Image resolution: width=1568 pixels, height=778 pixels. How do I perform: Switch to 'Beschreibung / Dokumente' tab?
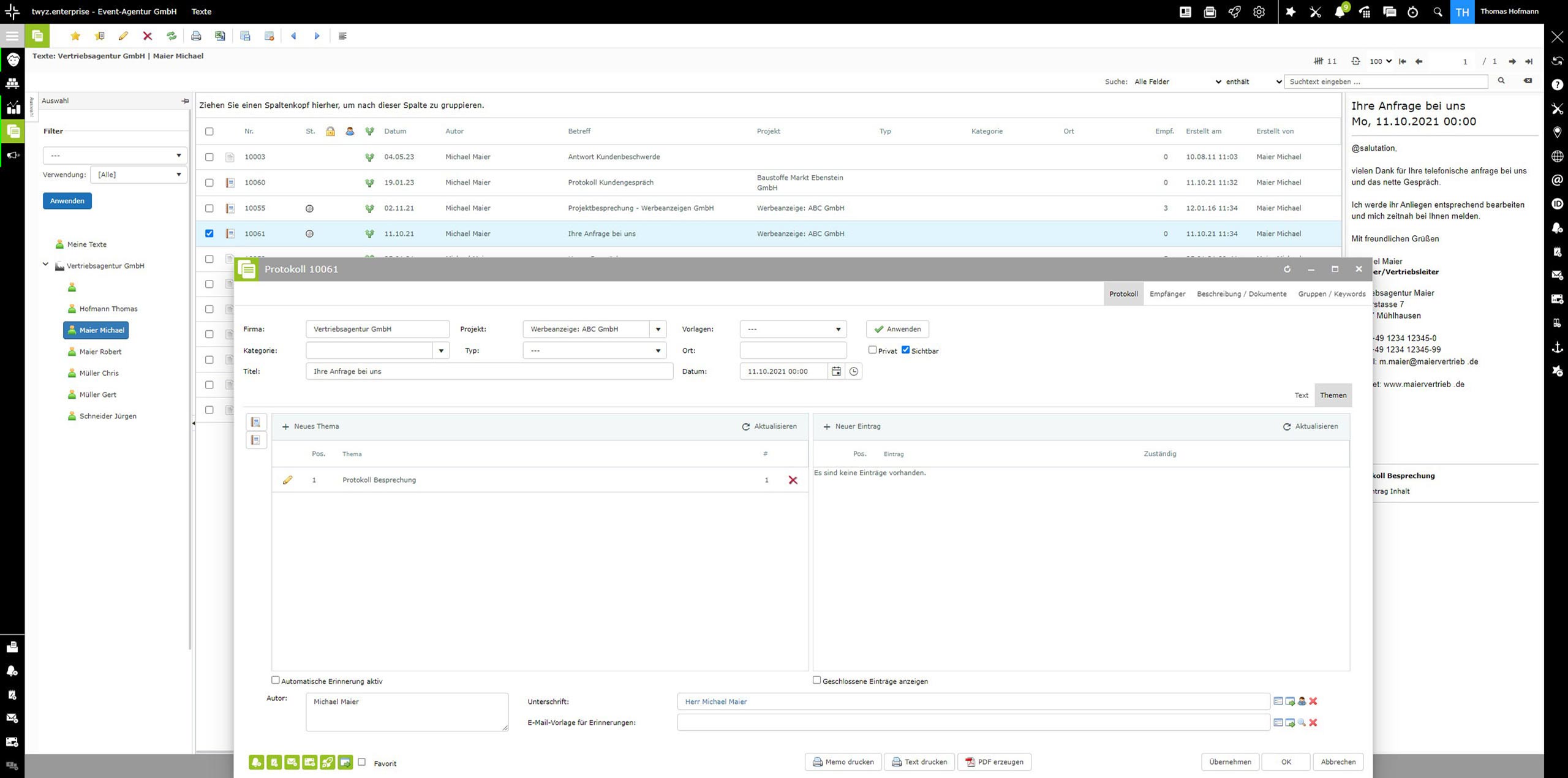(1242, 294)
